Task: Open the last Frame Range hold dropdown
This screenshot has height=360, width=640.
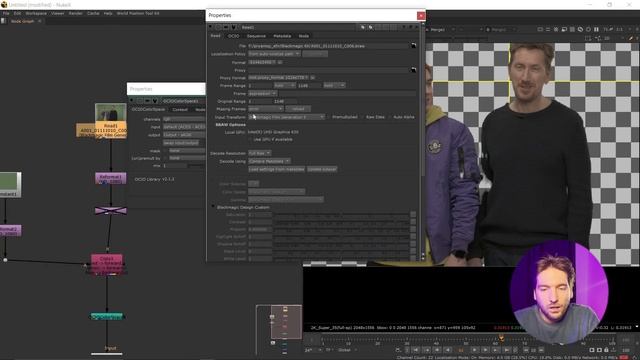Action: (334, 85)
